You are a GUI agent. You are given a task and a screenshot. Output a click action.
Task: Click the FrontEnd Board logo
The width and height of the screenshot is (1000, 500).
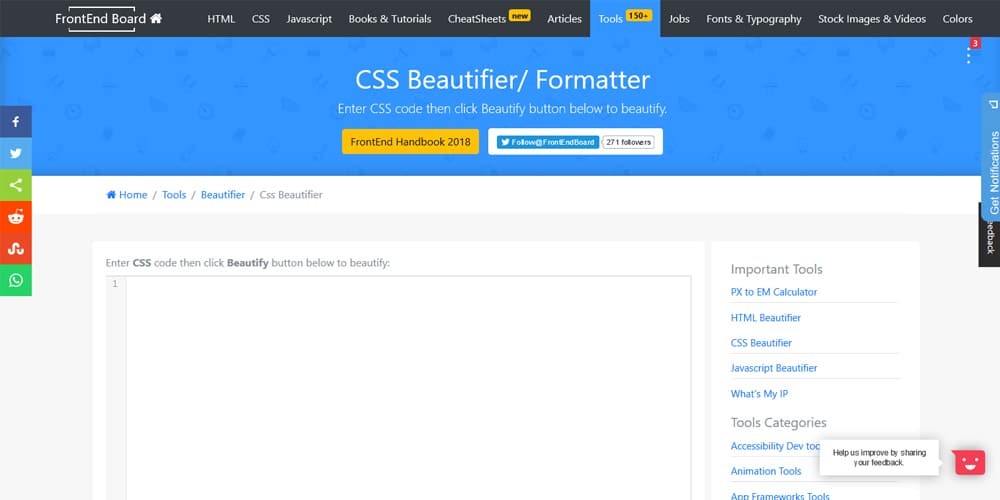[101, 18]
